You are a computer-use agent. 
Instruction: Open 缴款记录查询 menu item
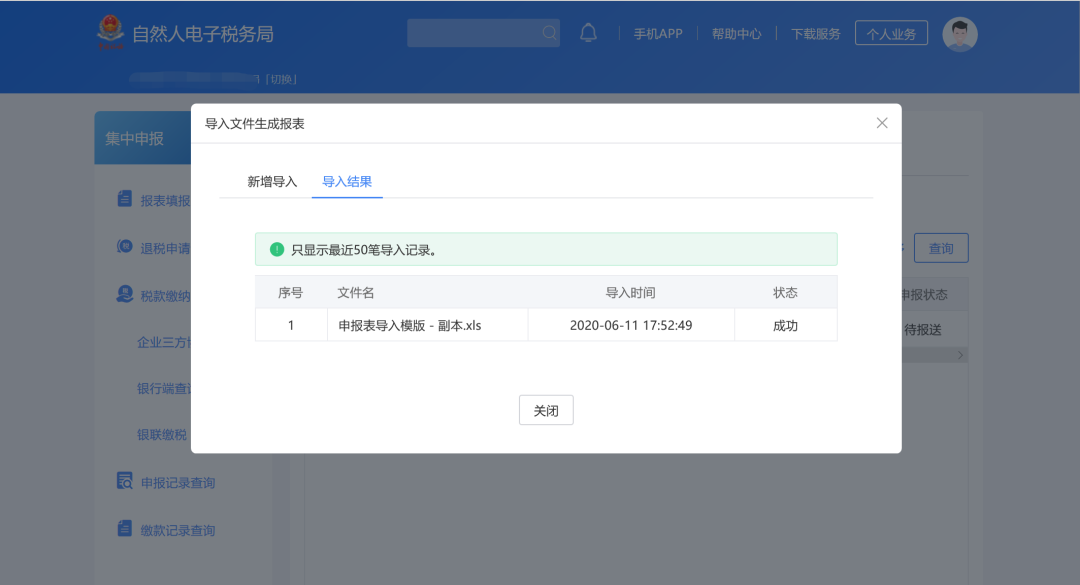coord(178,531)
